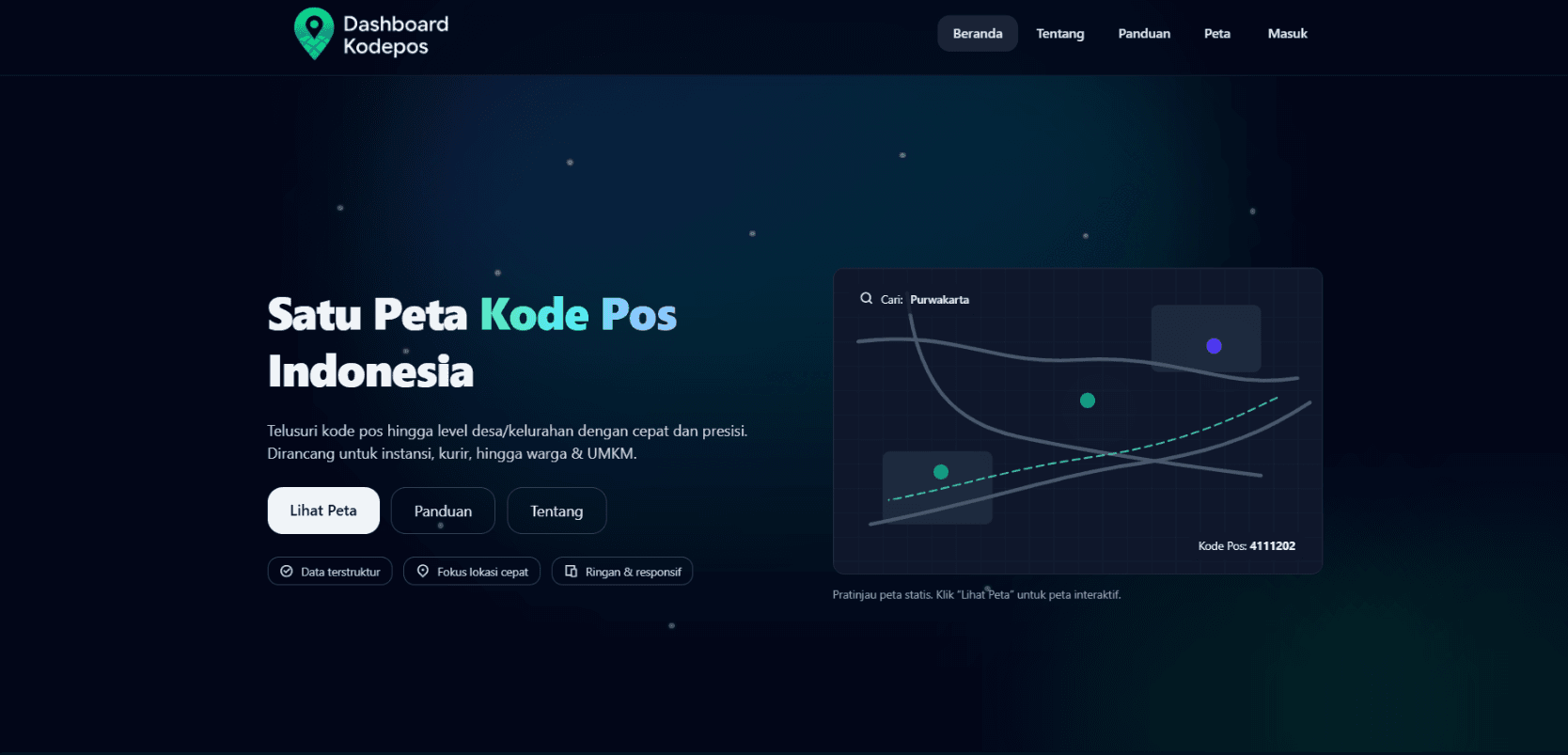Click the Satu Peta Kode Pos Indonesia heading

[472, 343]
